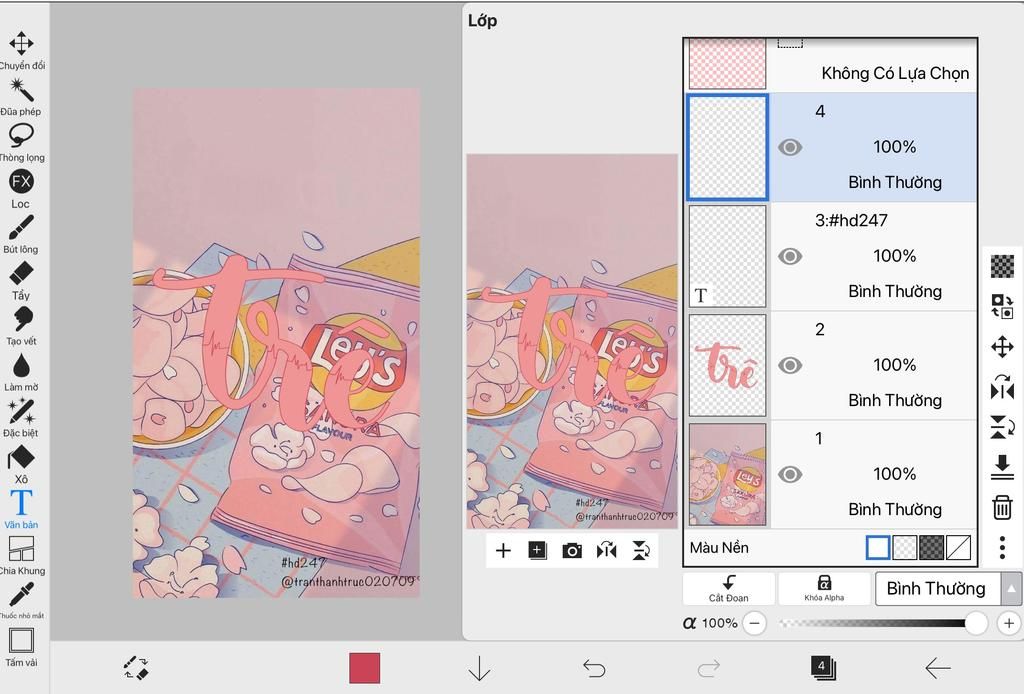This screenshot has width=1024, height=694.
Task: Hide layer 3:#hd247 with eye icon
Action: 790,257
